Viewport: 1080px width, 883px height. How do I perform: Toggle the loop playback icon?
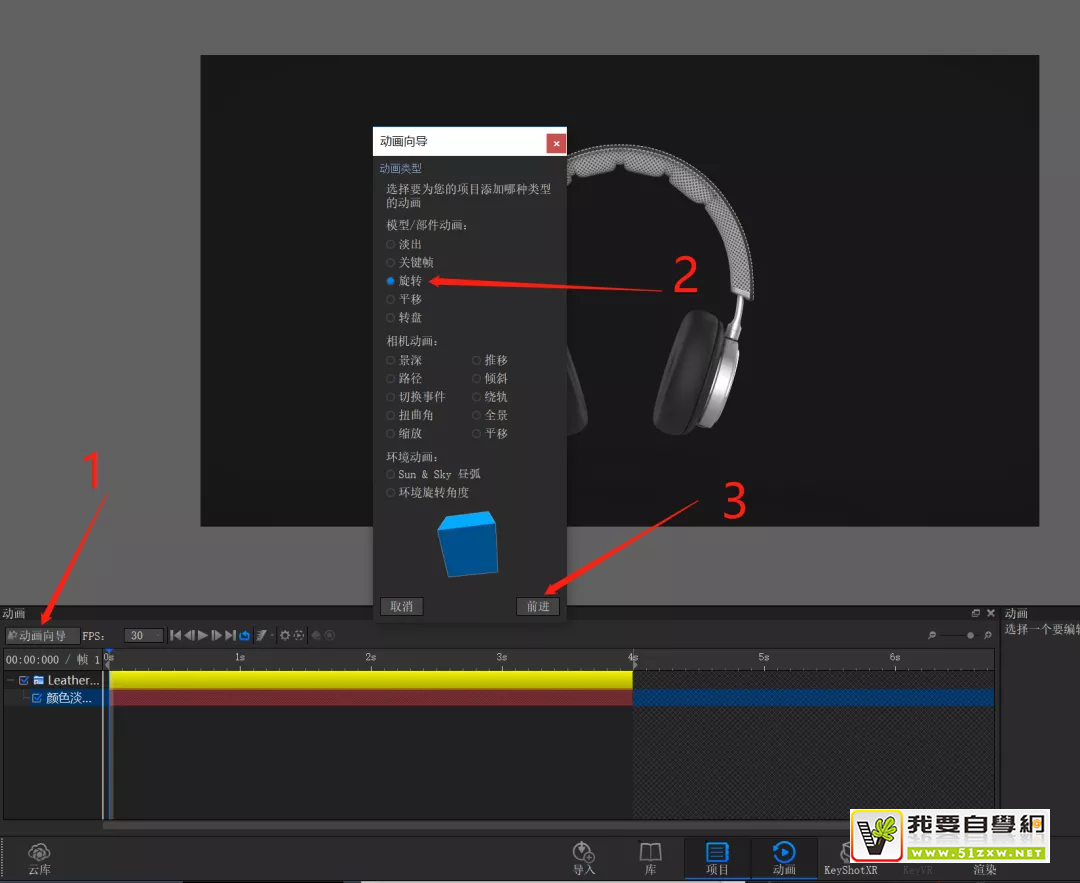click(244, 635)
